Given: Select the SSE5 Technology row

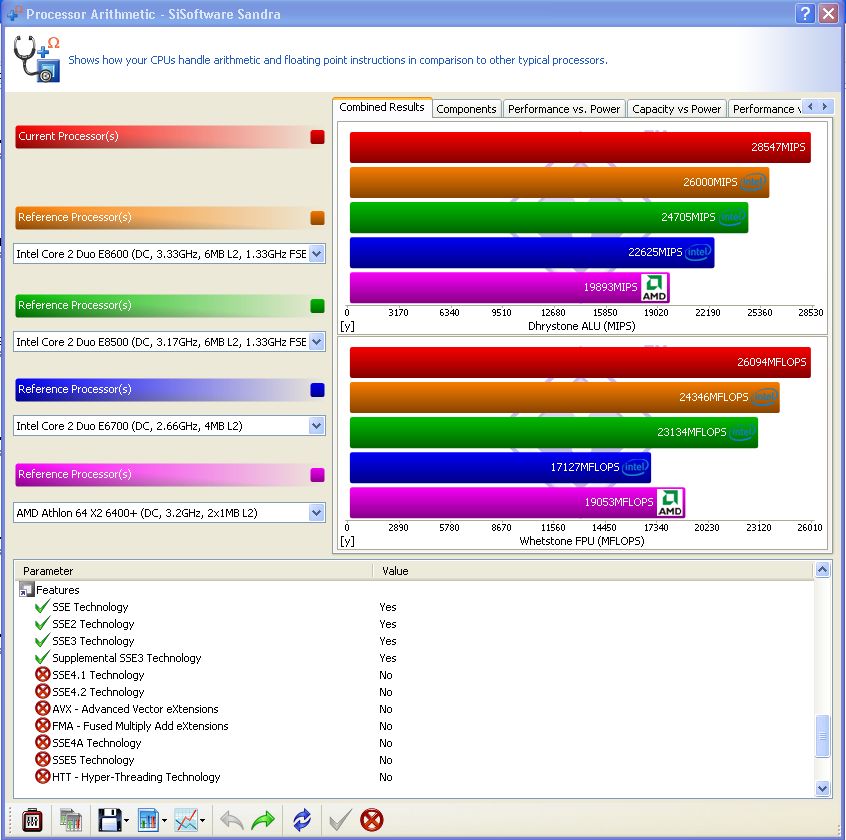Looking at the screenshot, I should 414,760.
